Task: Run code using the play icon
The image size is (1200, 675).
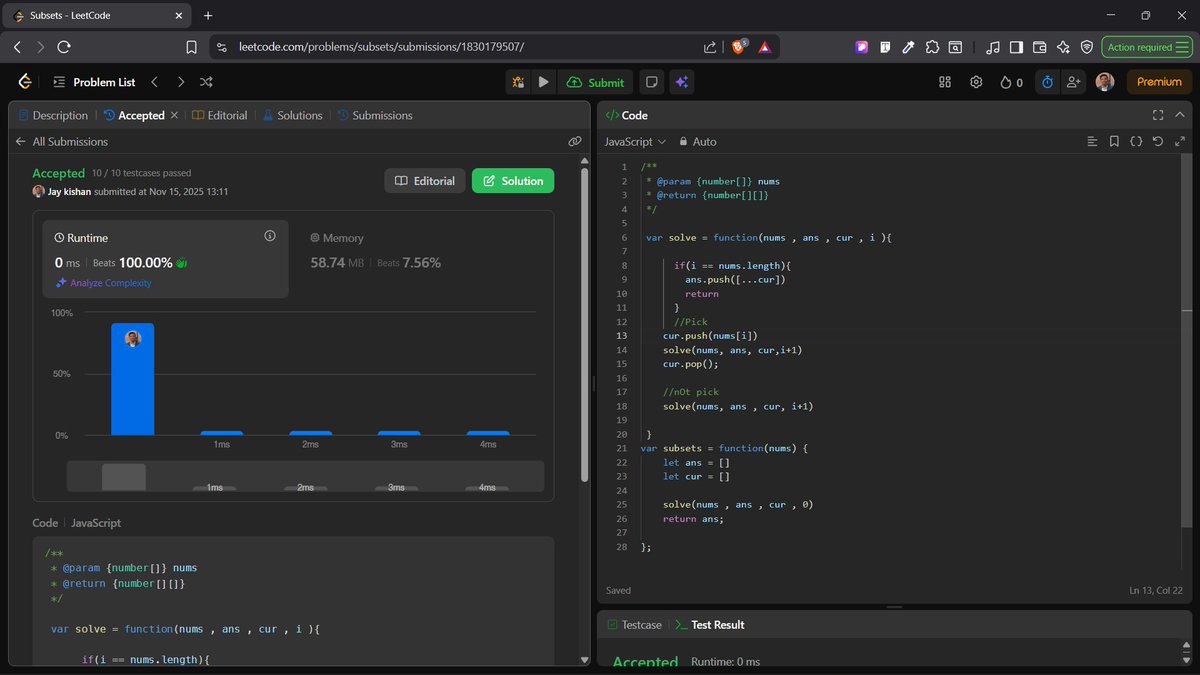Action: click(x=543, y=82)
